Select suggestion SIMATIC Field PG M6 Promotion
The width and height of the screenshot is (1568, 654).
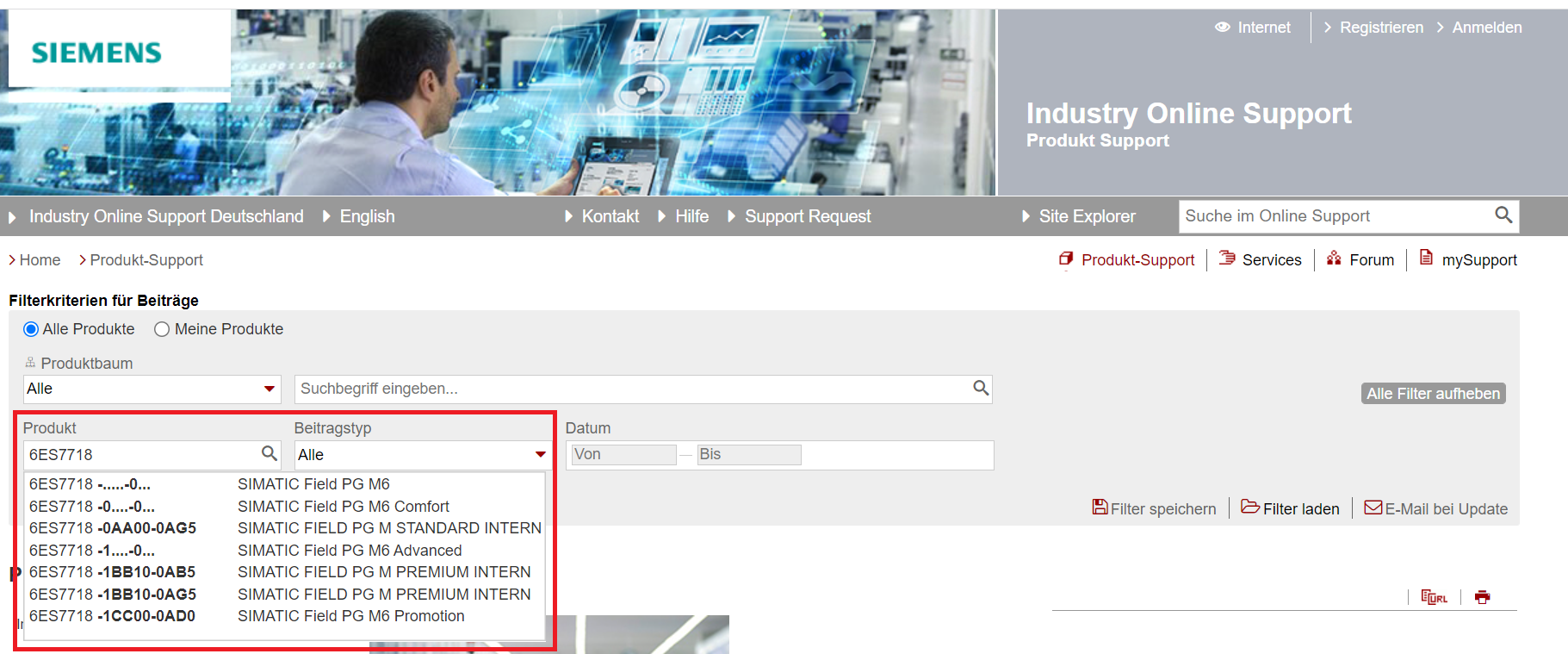pos(285,616)
